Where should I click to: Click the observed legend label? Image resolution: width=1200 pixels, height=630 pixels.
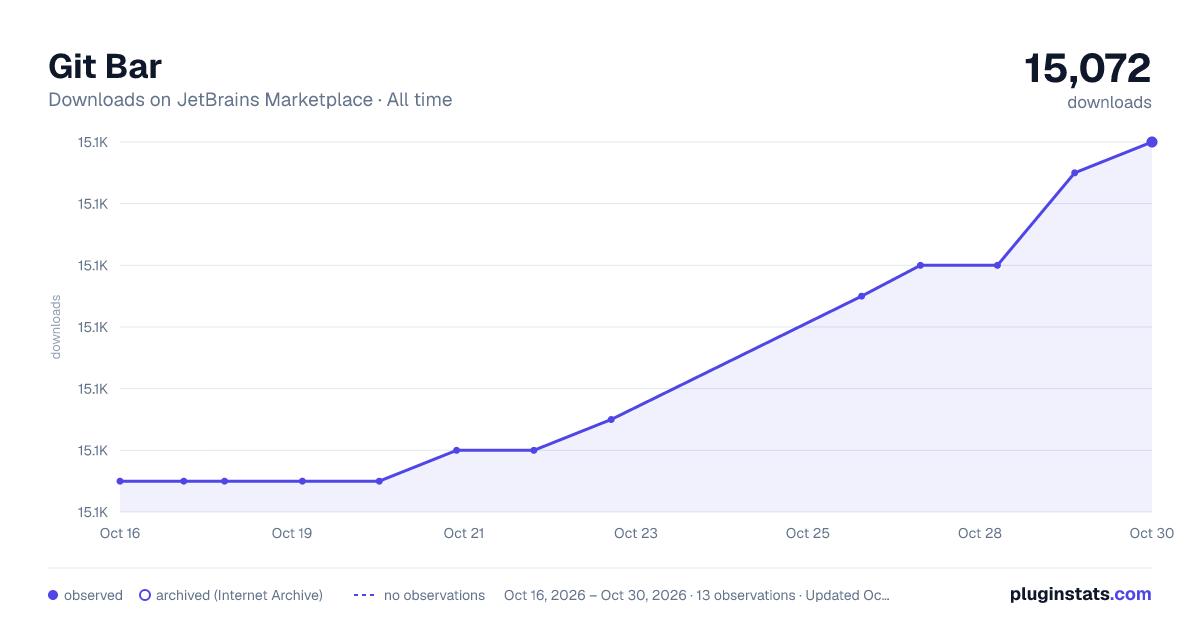tap(93, 595)
